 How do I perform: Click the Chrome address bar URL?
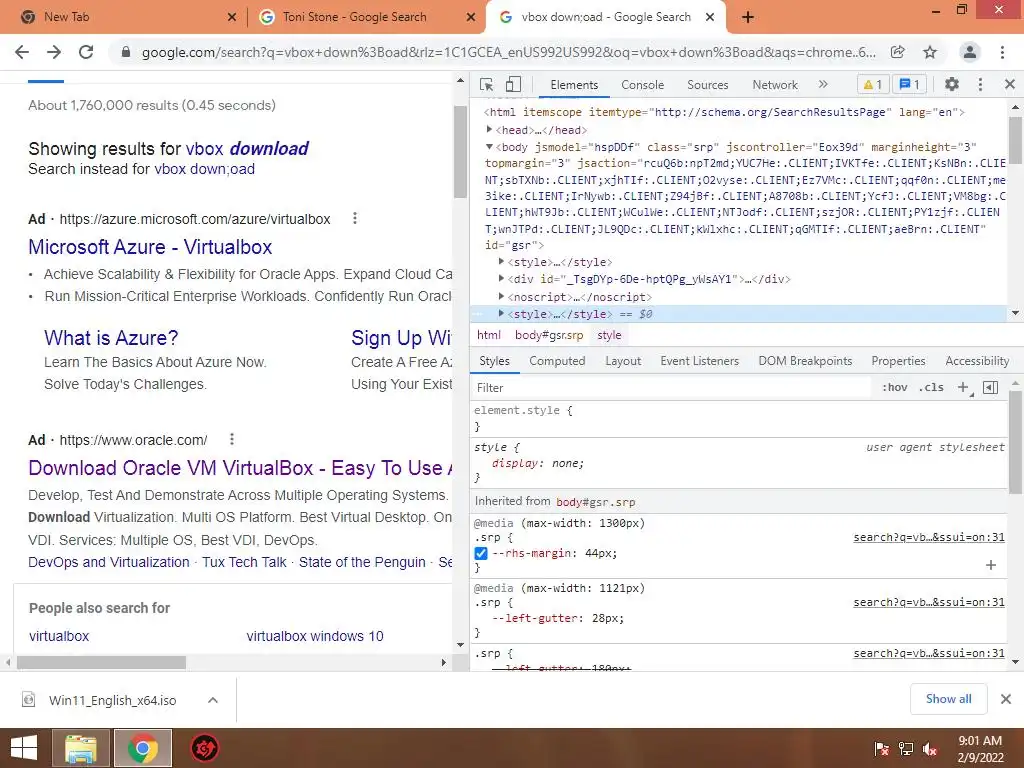click(508, 52)
